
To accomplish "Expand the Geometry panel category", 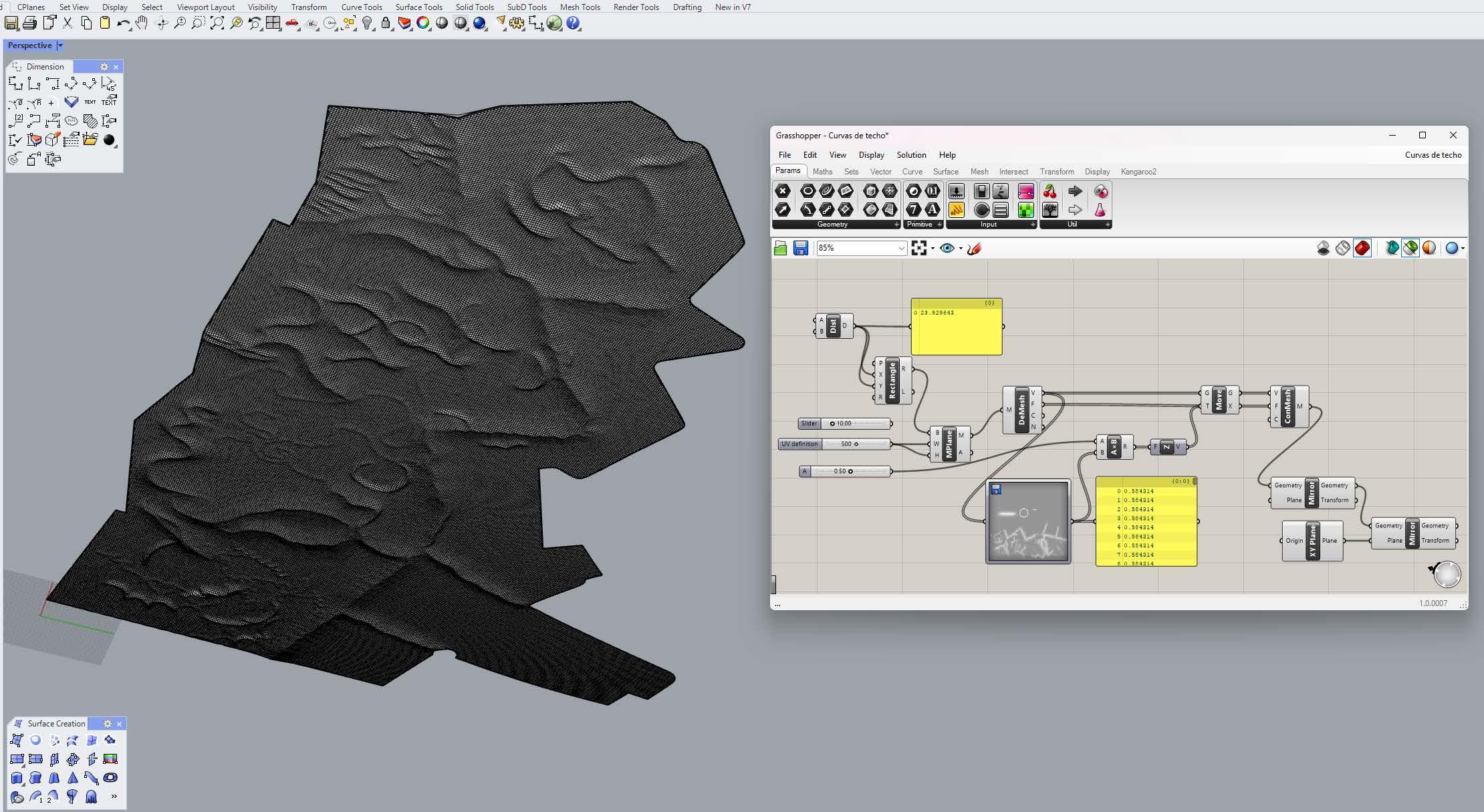I will [896, 225].
